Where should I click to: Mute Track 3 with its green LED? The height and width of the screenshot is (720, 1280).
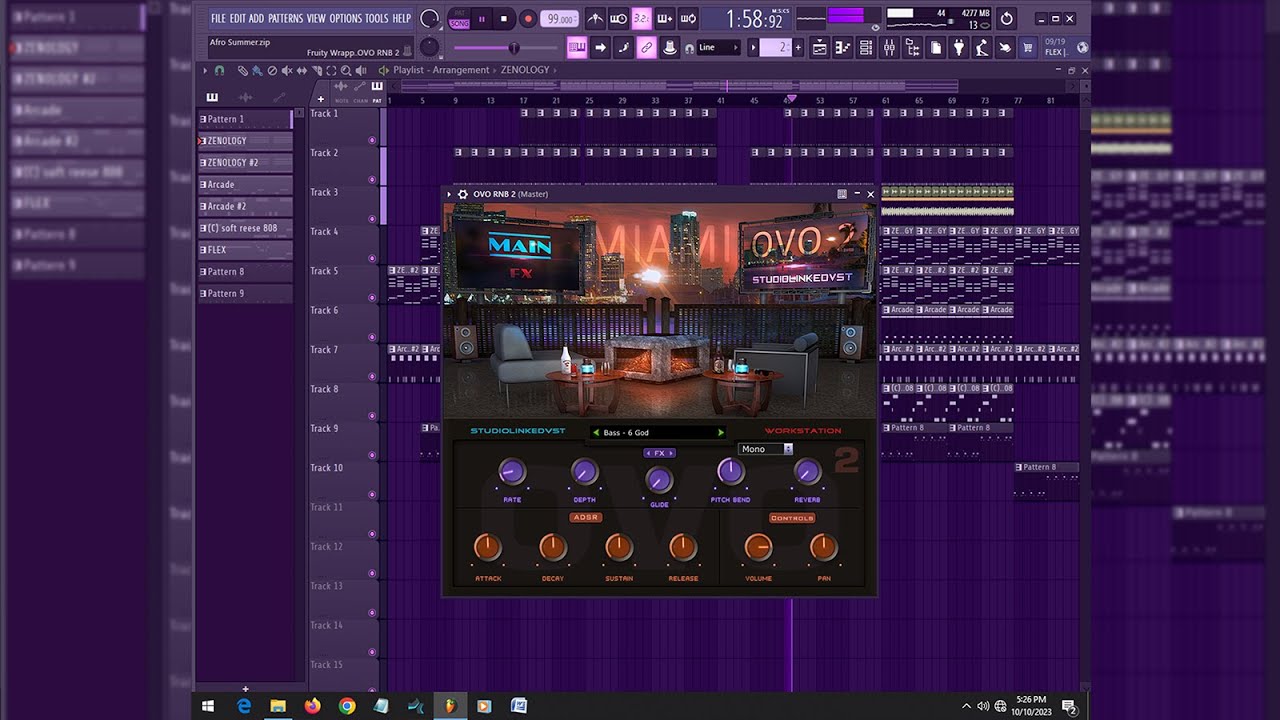click(x=372, y=219)
